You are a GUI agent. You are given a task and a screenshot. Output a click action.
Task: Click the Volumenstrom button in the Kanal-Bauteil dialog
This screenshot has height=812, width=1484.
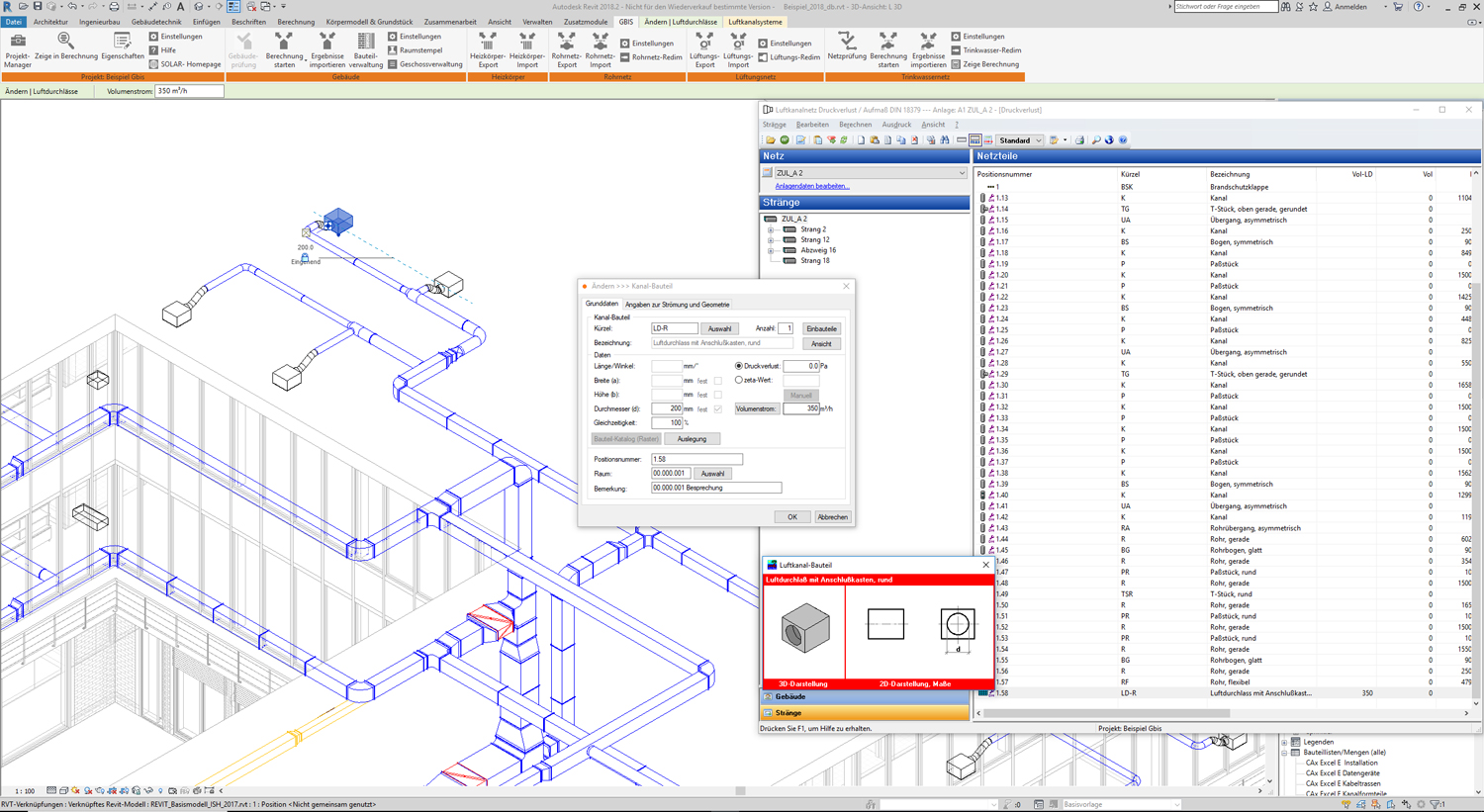coord(756,408)
